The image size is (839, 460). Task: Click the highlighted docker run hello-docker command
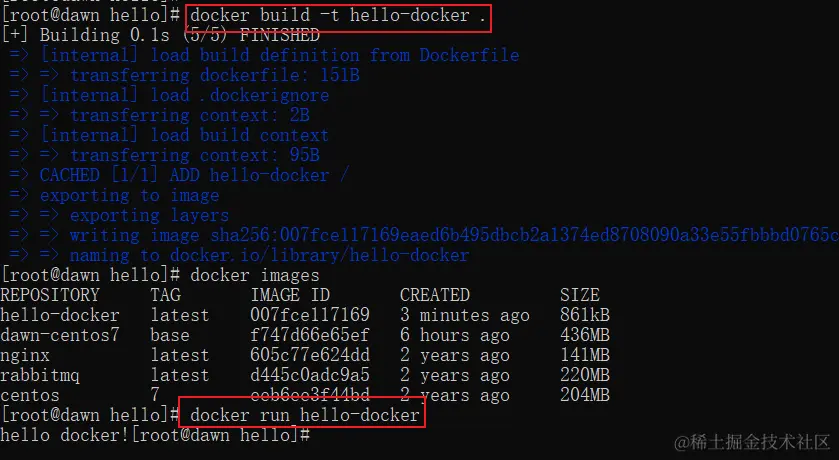(x=304, y=415)
